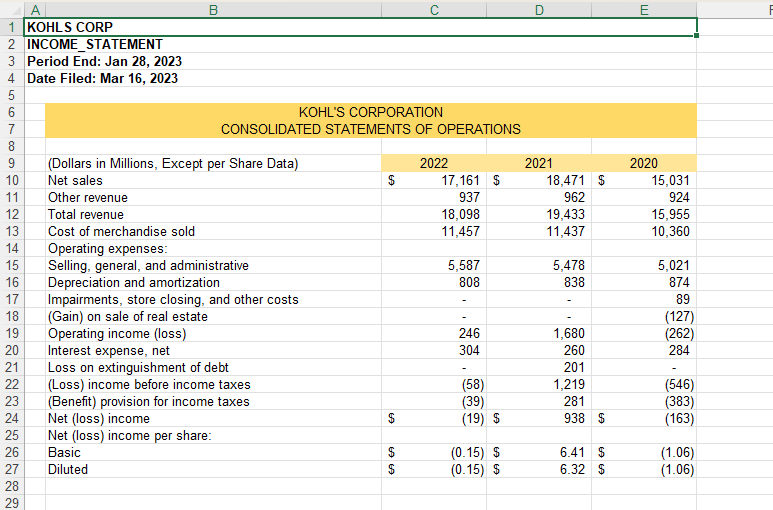The image size is (773, 510).
Task: Click Operating income value 1,680
Action: 569,334
